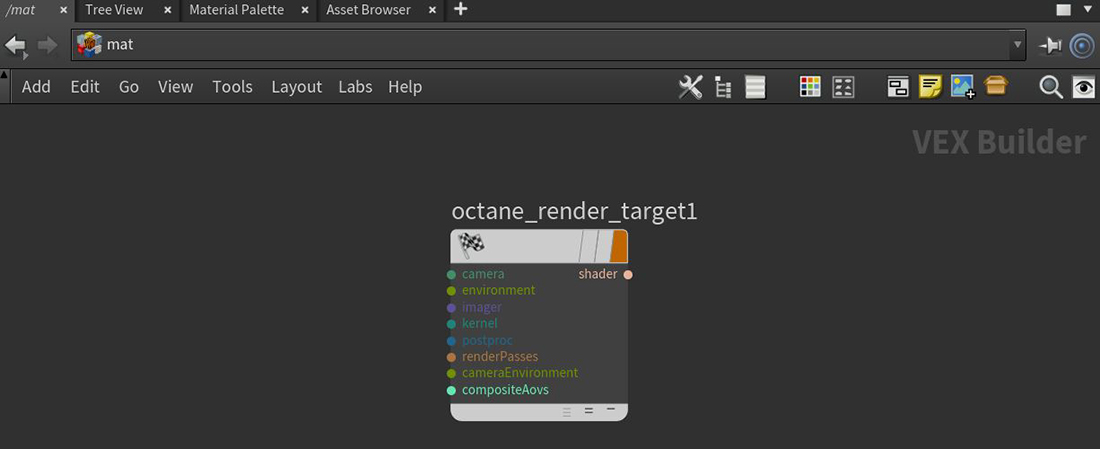Open the Go menu
The height and width of the screenshot is (449, 1100).
point(128,87)
